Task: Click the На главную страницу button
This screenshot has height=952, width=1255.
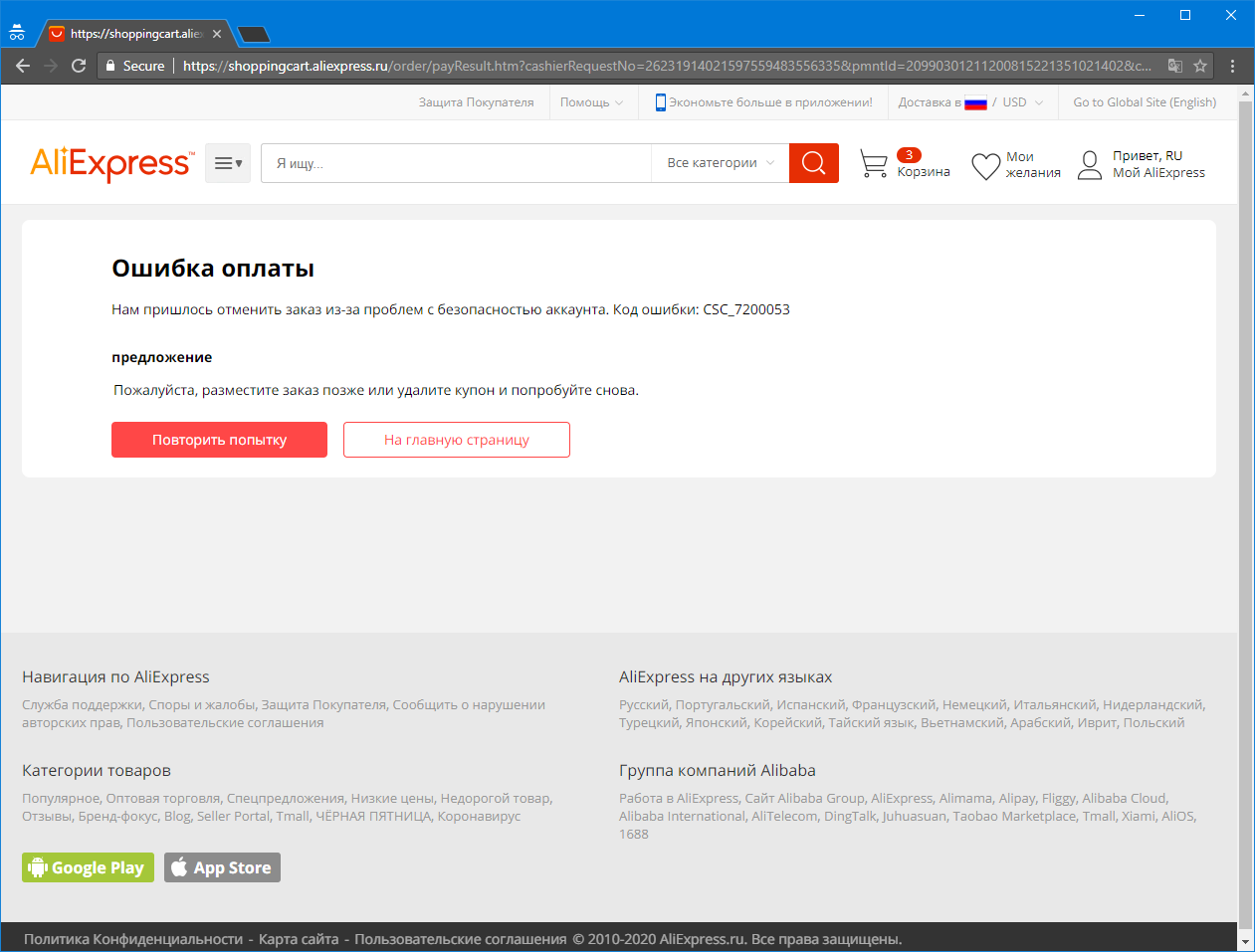Action: (457, 440)
